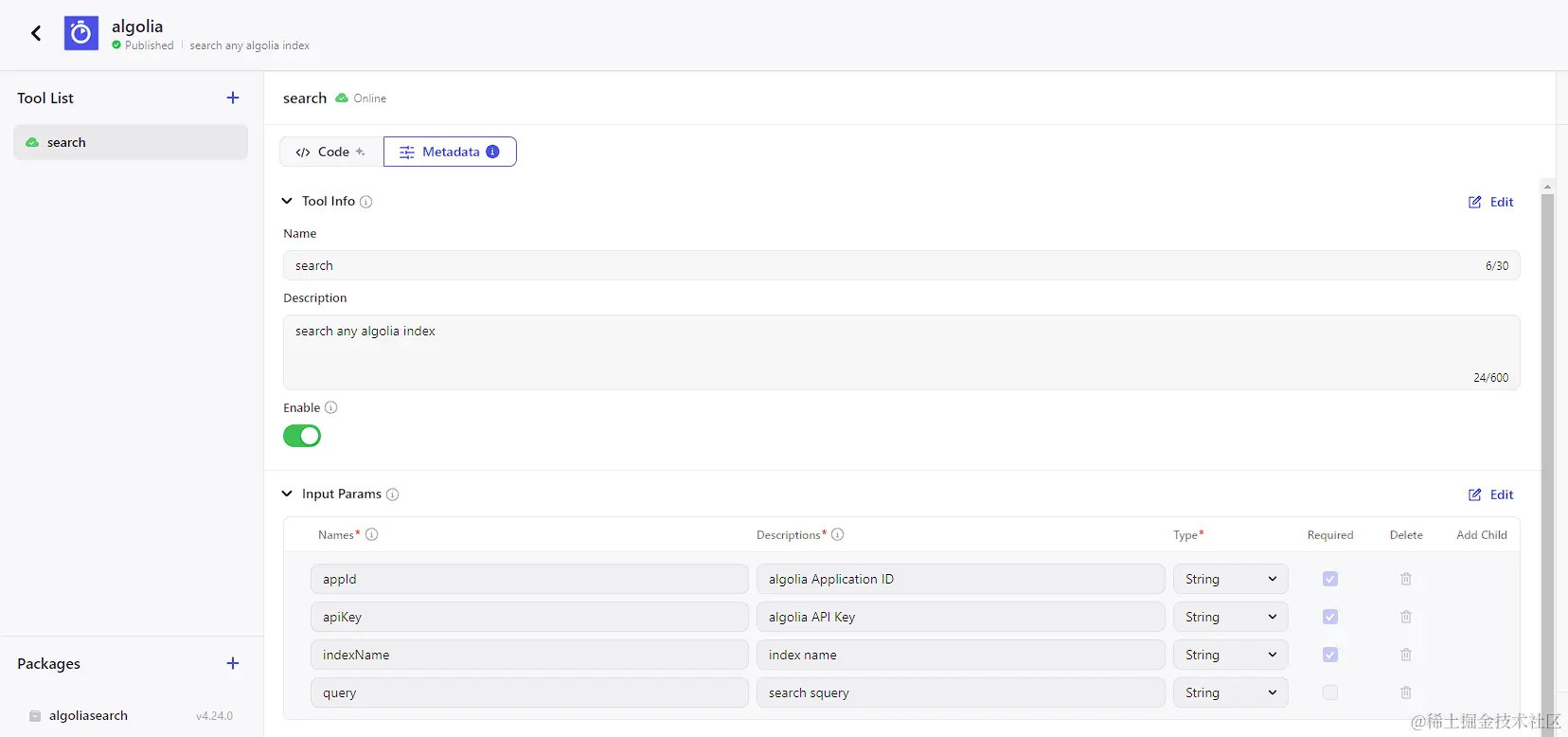Collapse the Tool Info section
The image size is (1568, 737).
287,201
